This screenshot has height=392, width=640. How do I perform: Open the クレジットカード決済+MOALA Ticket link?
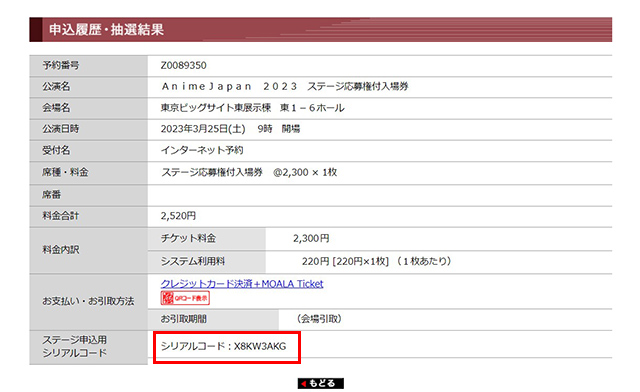pyautogui.click(x=242, y=283)
